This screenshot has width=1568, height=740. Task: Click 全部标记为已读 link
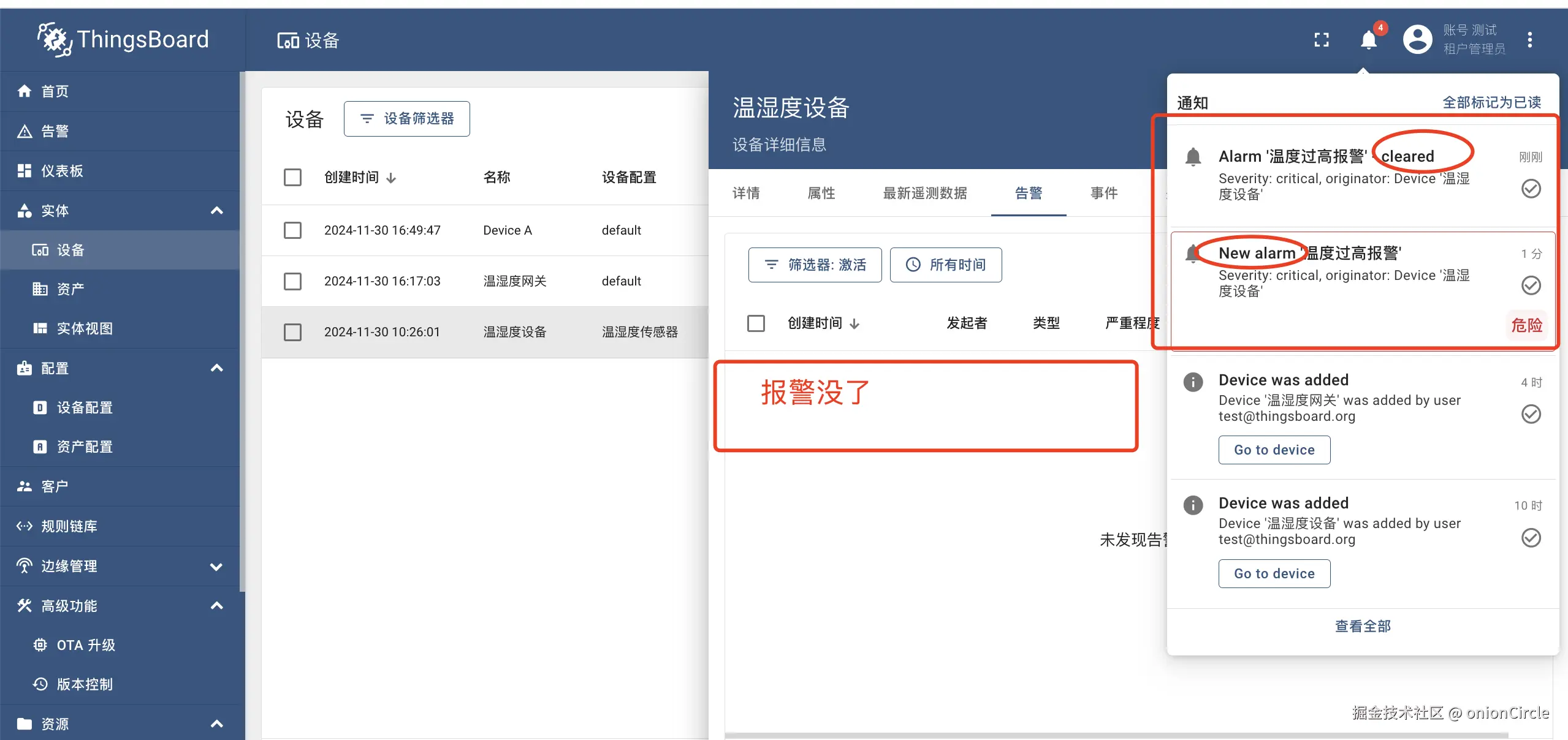point(1491,102)
